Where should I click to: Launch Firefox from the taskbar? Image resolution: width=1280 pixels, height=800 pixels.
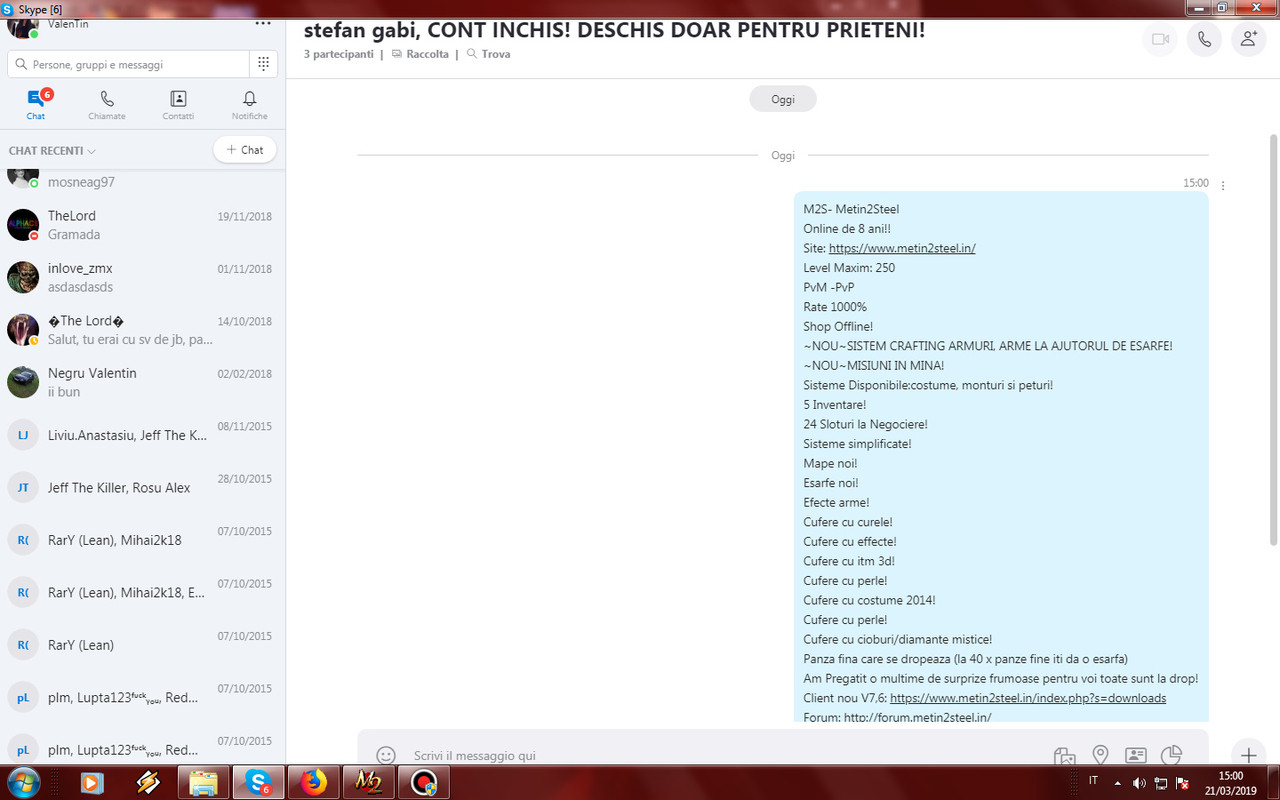pos(313,783)
